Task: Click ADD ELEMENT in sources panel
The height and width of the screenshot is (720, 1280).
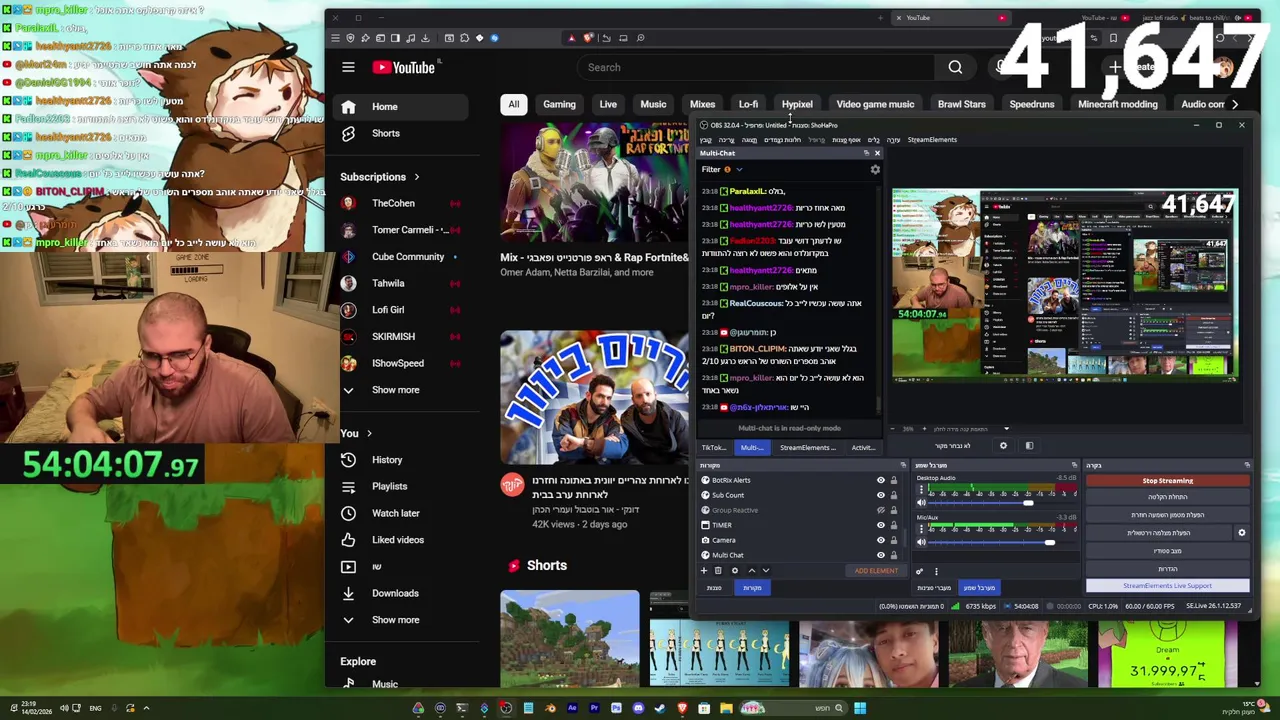Action: 876,571
